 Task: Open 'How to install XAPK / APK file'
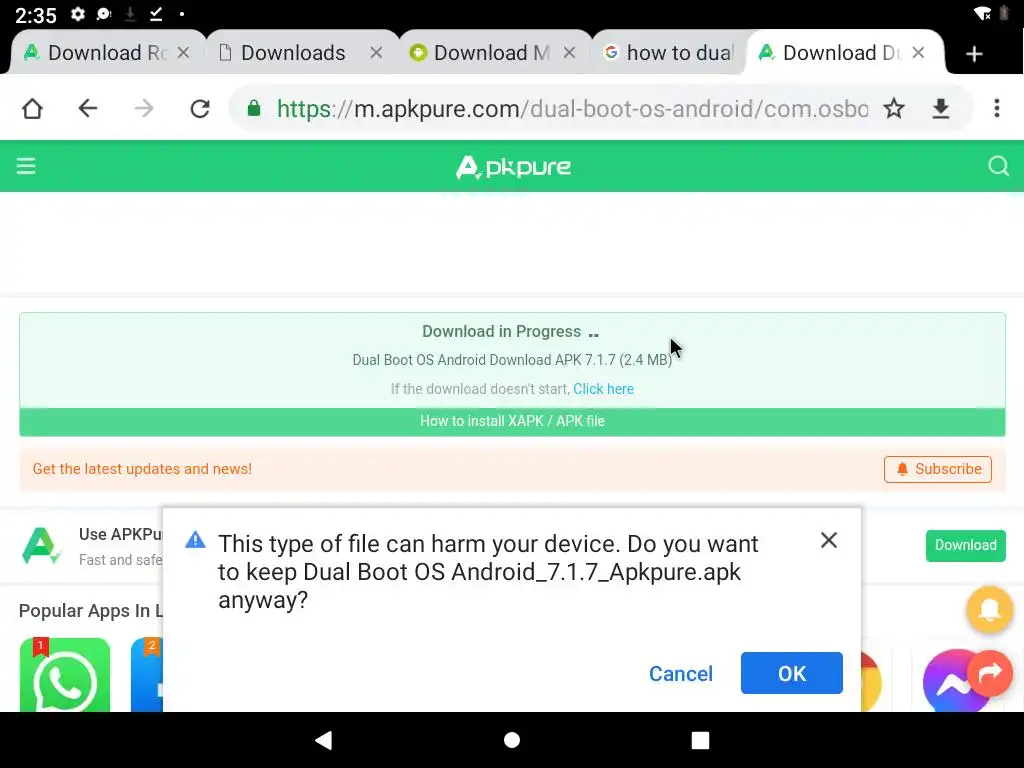click(x=512, y=421)
